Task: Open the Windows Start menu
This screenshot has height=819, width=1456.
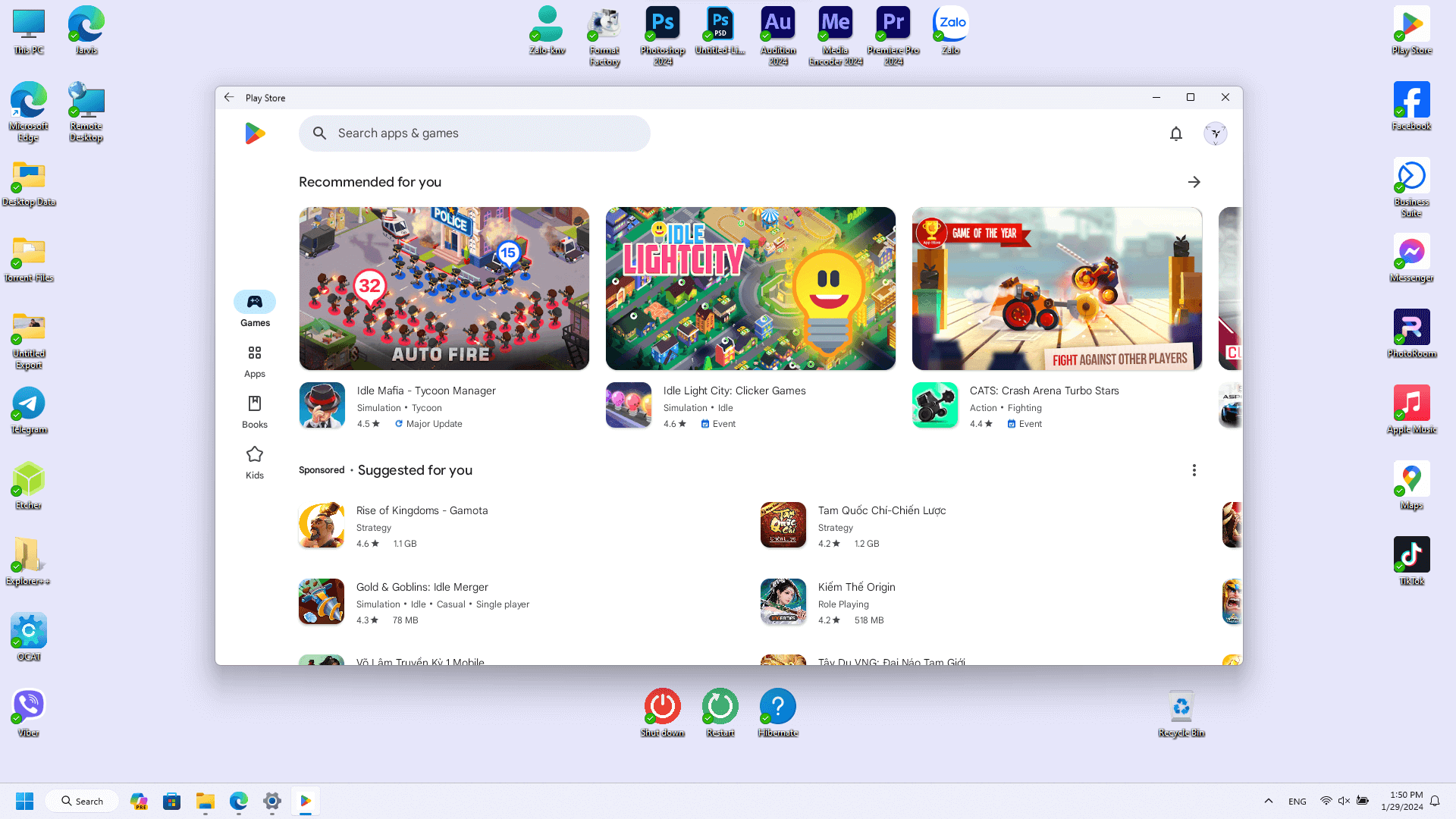Action: pyautogui.click(x=24, y=801)
